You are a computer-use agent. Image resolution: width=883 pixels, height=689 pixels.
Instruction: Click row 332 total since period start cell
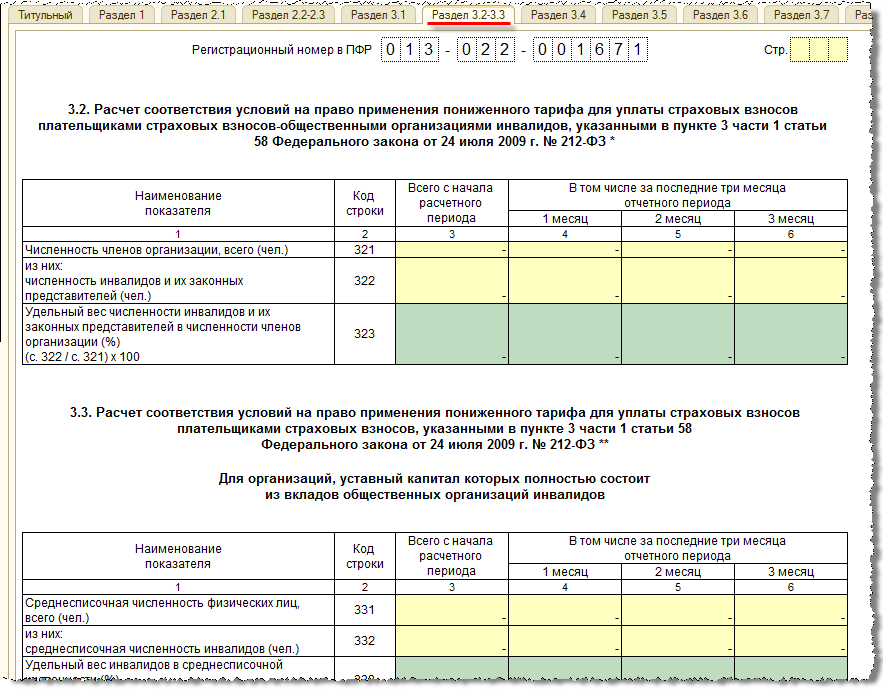click(452, 641)
